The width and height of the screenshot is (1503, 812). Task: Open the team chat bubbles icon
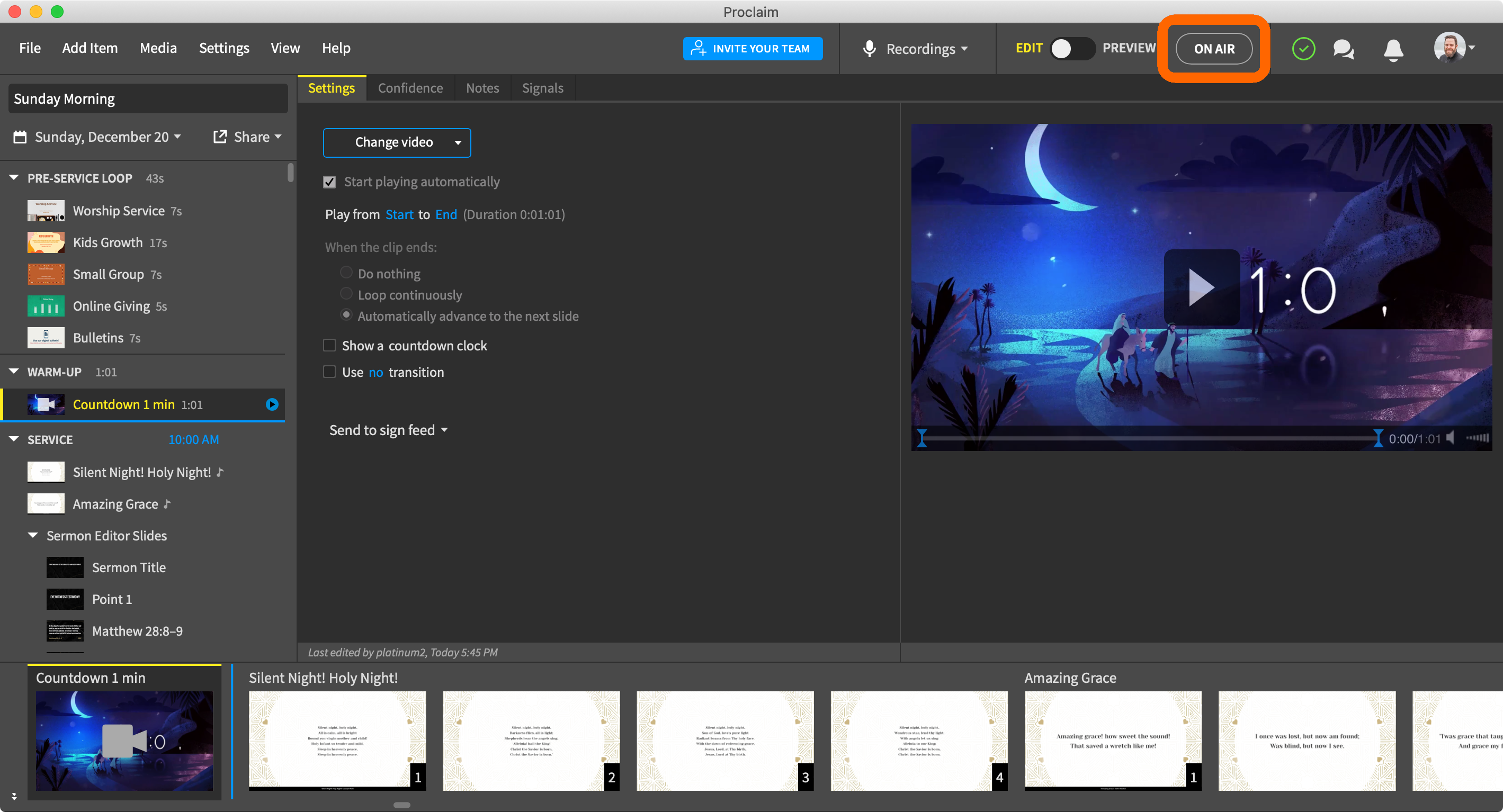[1343, 49]
